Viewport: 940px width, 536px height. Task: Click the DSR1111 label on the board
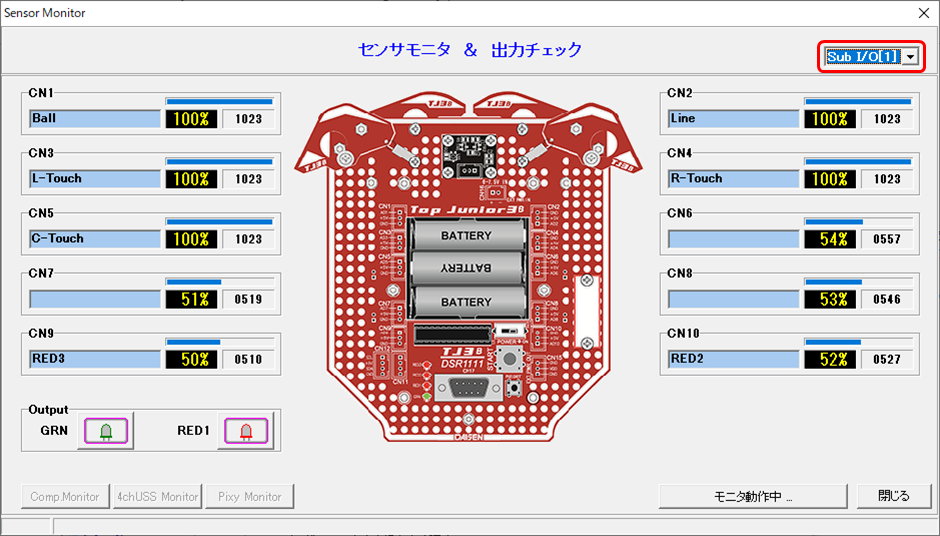click(462, 364)
